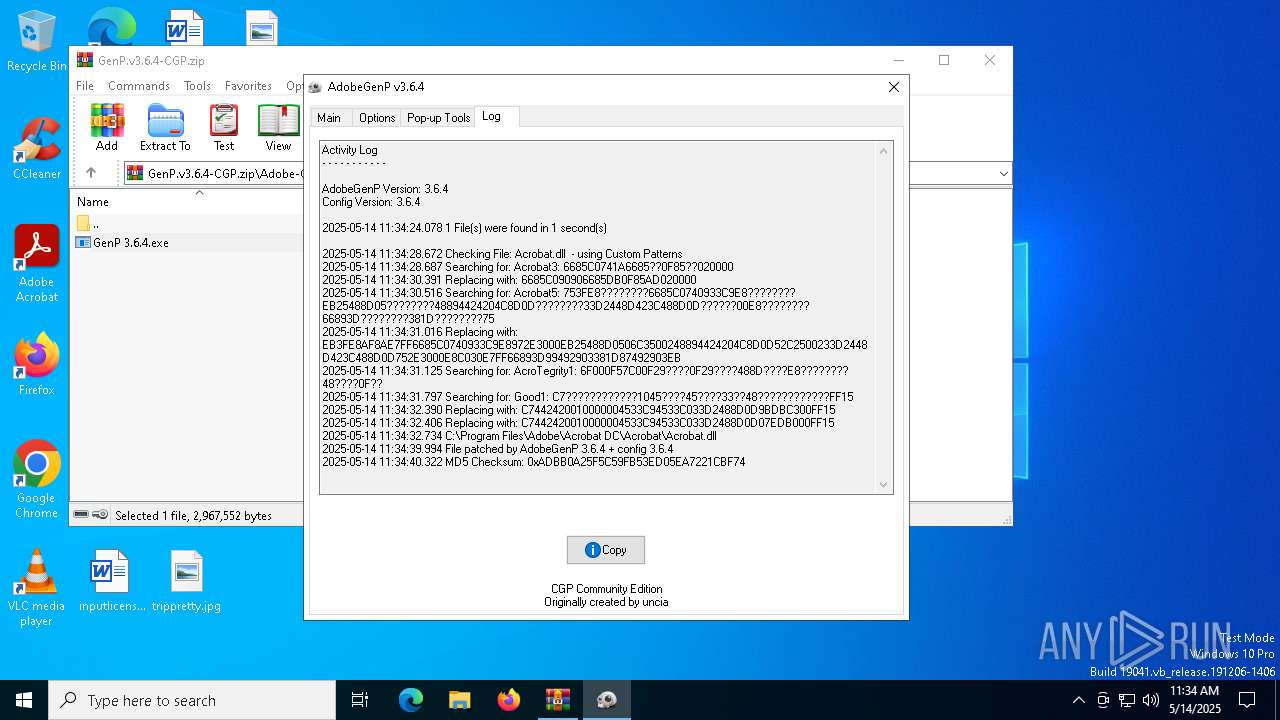Image resolution: width=1280 pixels, height=720 pixels.
Task: Open VLC media player shortcut
Action: [x=36, y=588]
